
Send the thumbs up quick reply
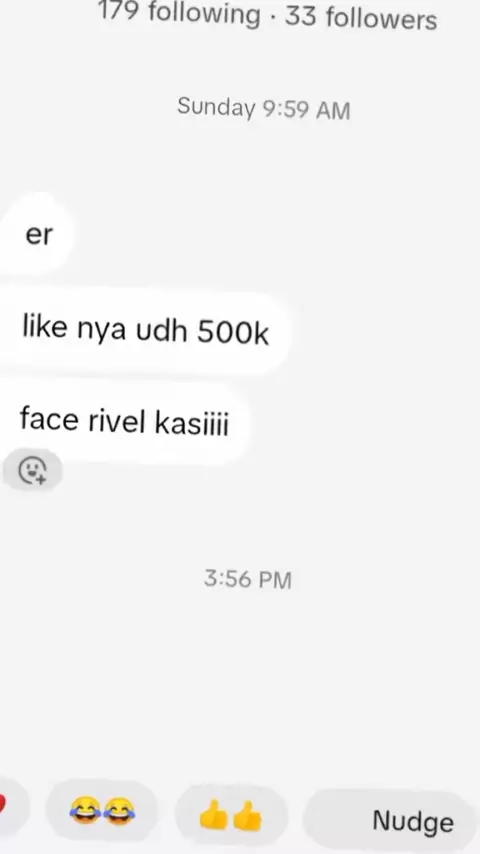(x=231, y=815)
